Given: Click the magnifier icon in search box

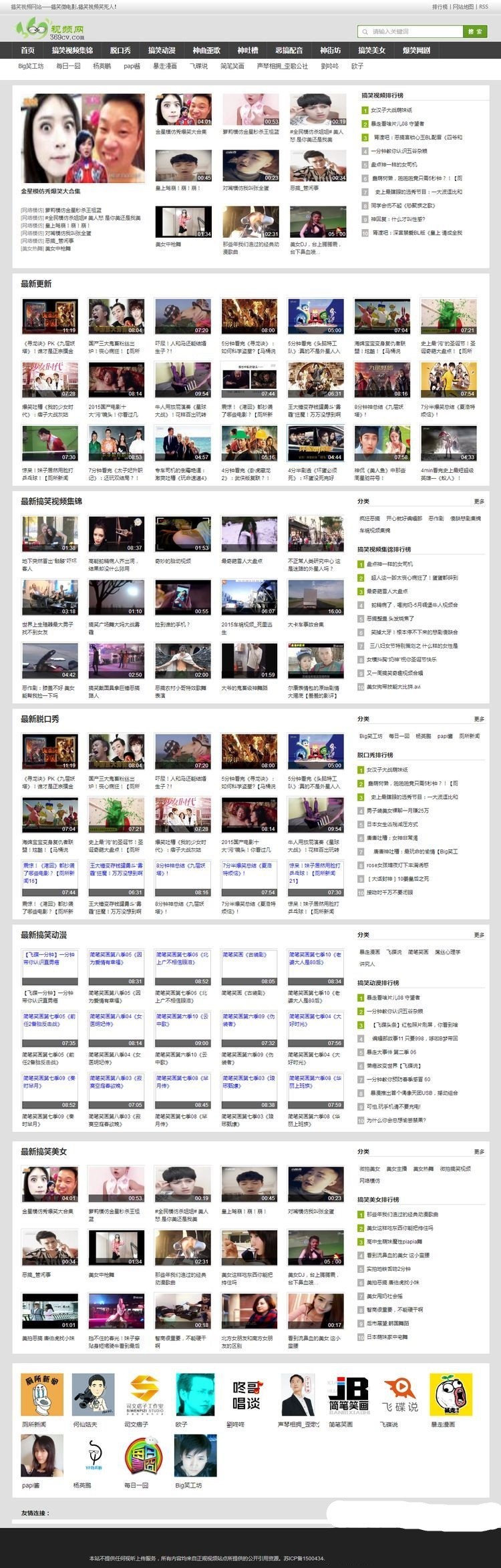Looking at the screenshot, I should (365, 31).
